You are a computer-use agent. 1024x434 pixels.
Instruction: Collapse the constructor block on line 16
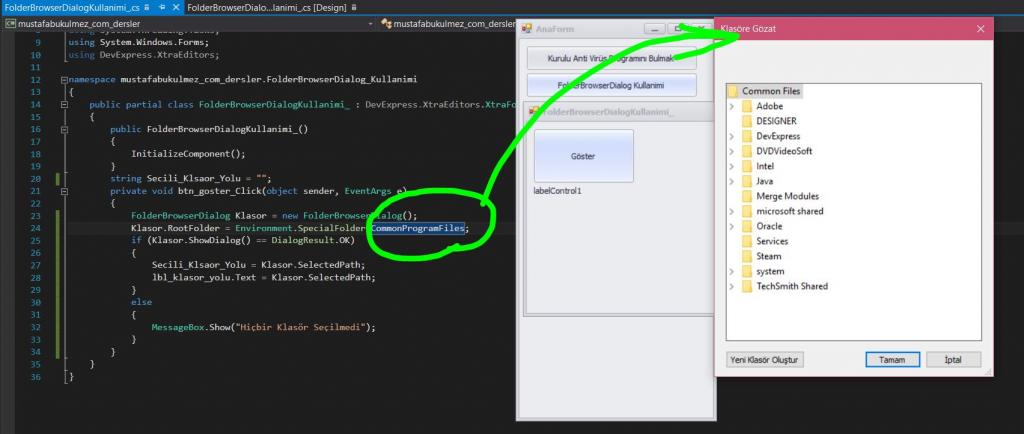63,129
